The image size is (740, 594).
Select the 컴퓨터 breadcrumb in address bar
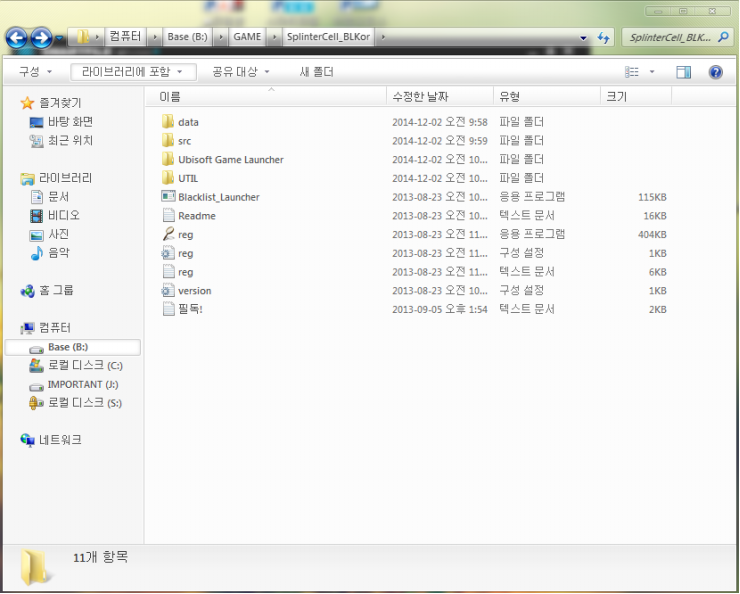126,37
